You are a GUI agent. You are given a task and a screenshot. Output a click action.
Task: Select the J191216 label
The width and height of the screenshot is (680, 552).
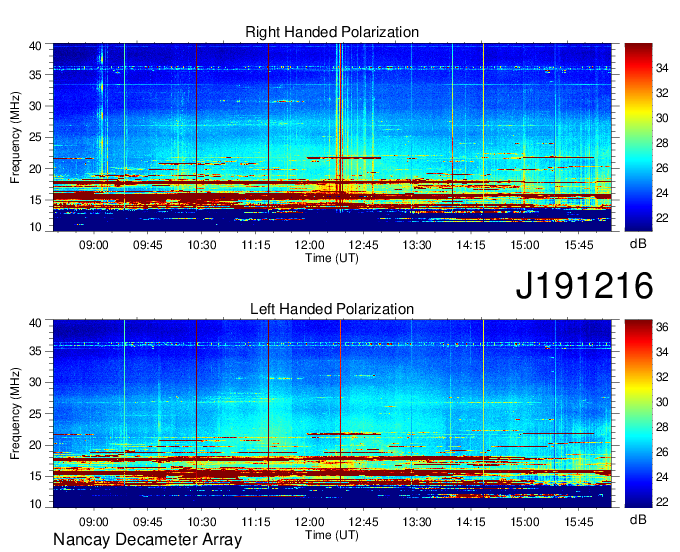point(584,286)
